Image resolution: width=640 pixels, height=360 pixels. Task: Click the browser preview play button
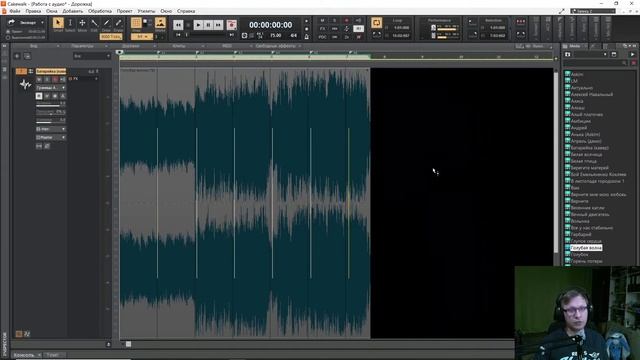(x=632, y=54)
